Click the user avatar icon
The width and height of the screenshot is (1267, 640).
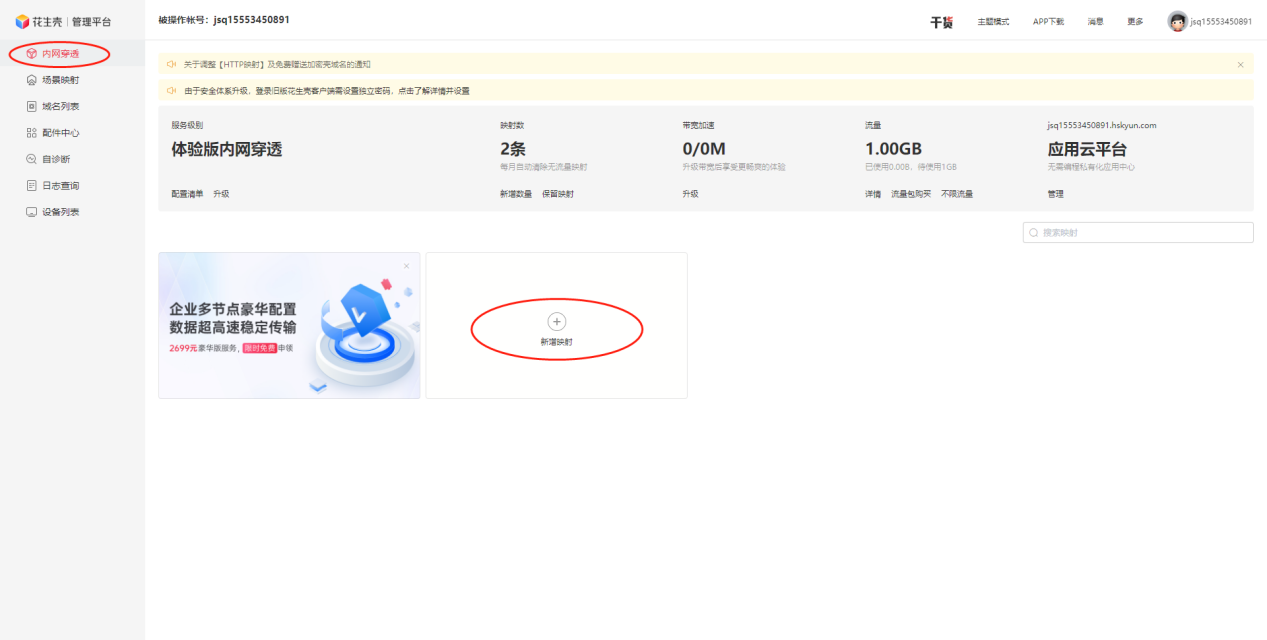point(1177,21)
